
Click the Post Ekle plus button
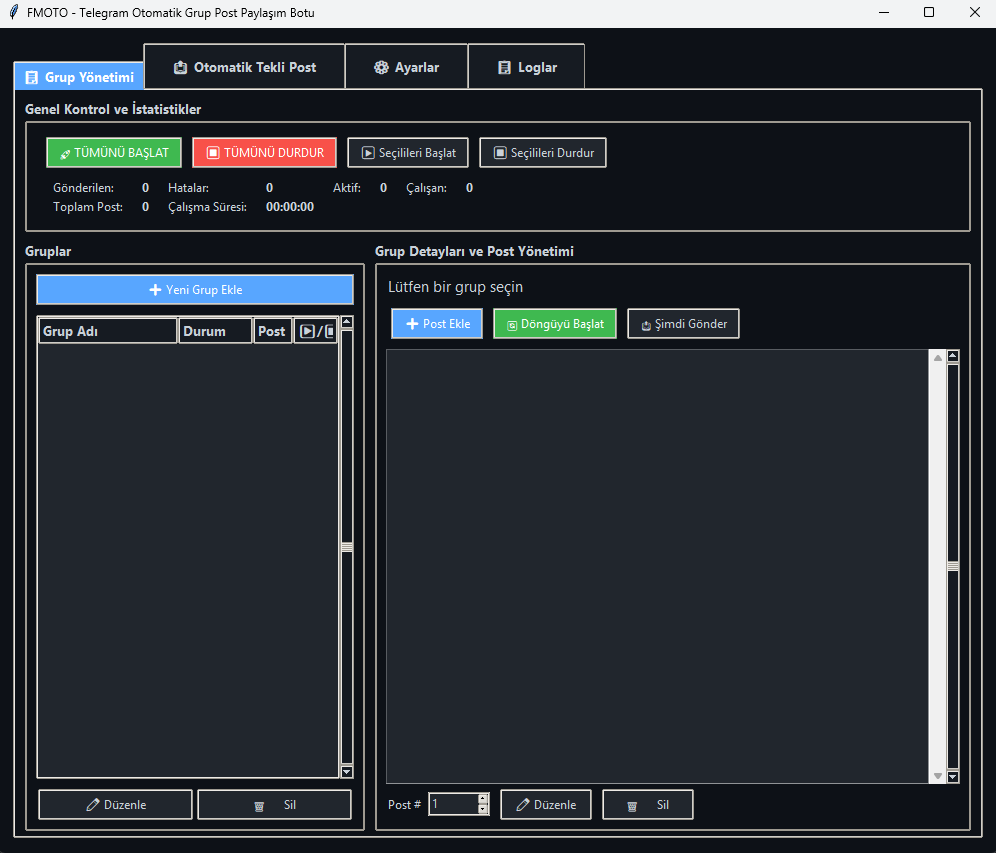point(437,324)
